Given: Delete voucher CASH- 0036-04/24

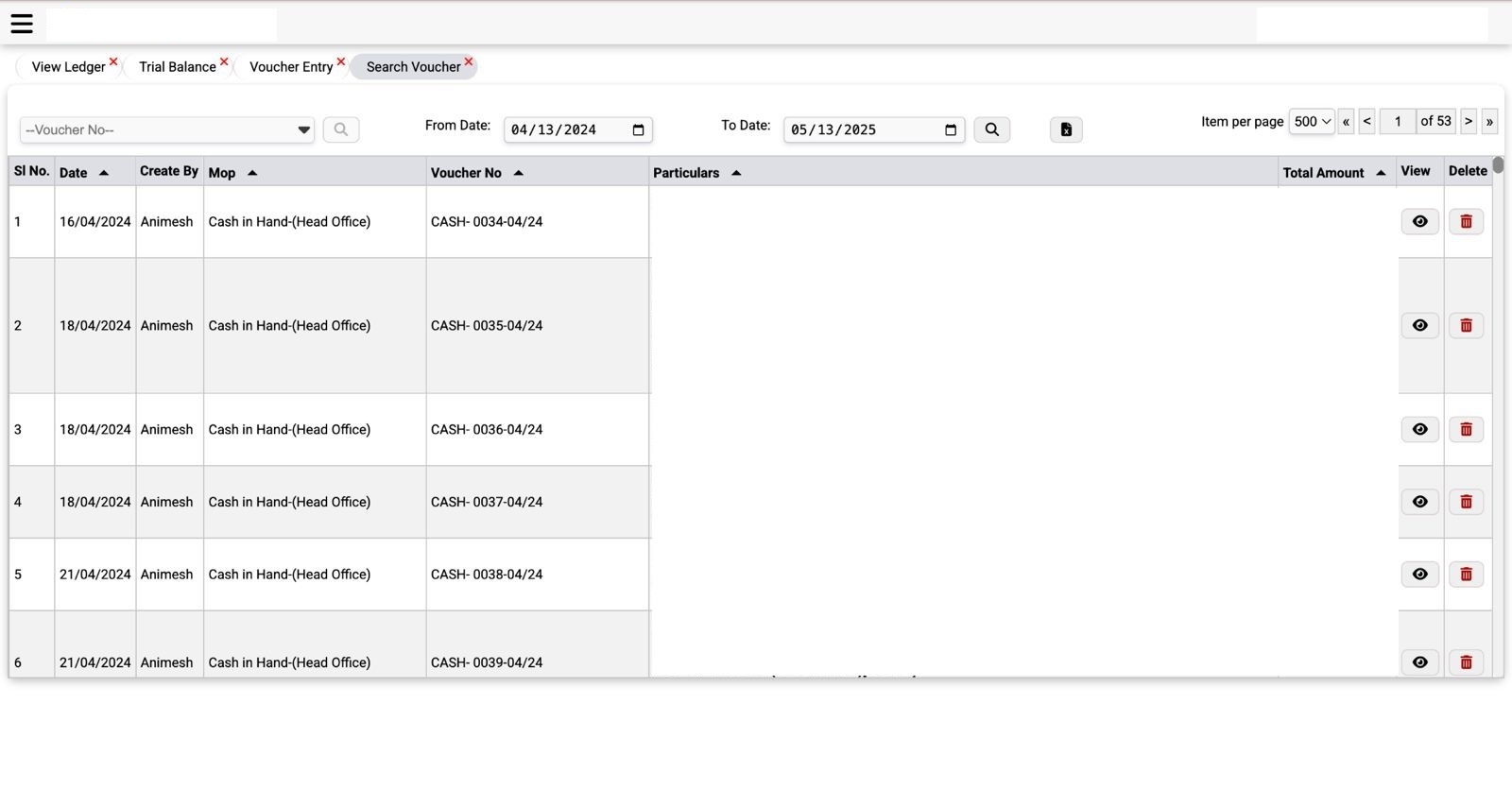Looking at the screenshot, I should point(1466,429).
